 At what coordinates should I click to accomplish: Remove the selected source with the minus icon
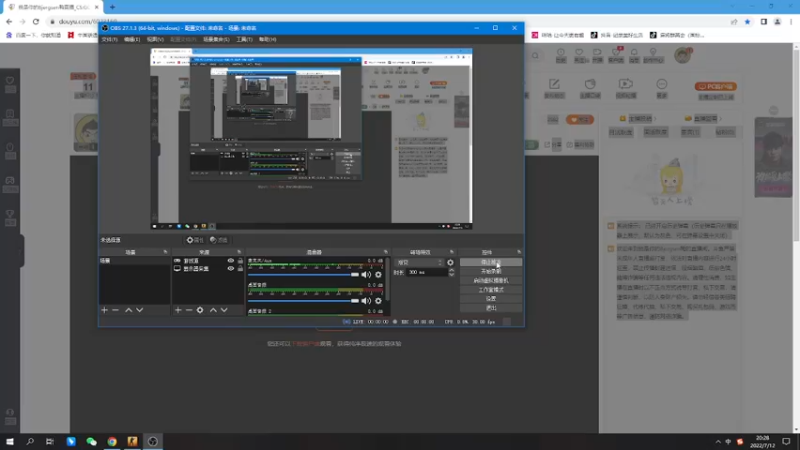point(189,310)
